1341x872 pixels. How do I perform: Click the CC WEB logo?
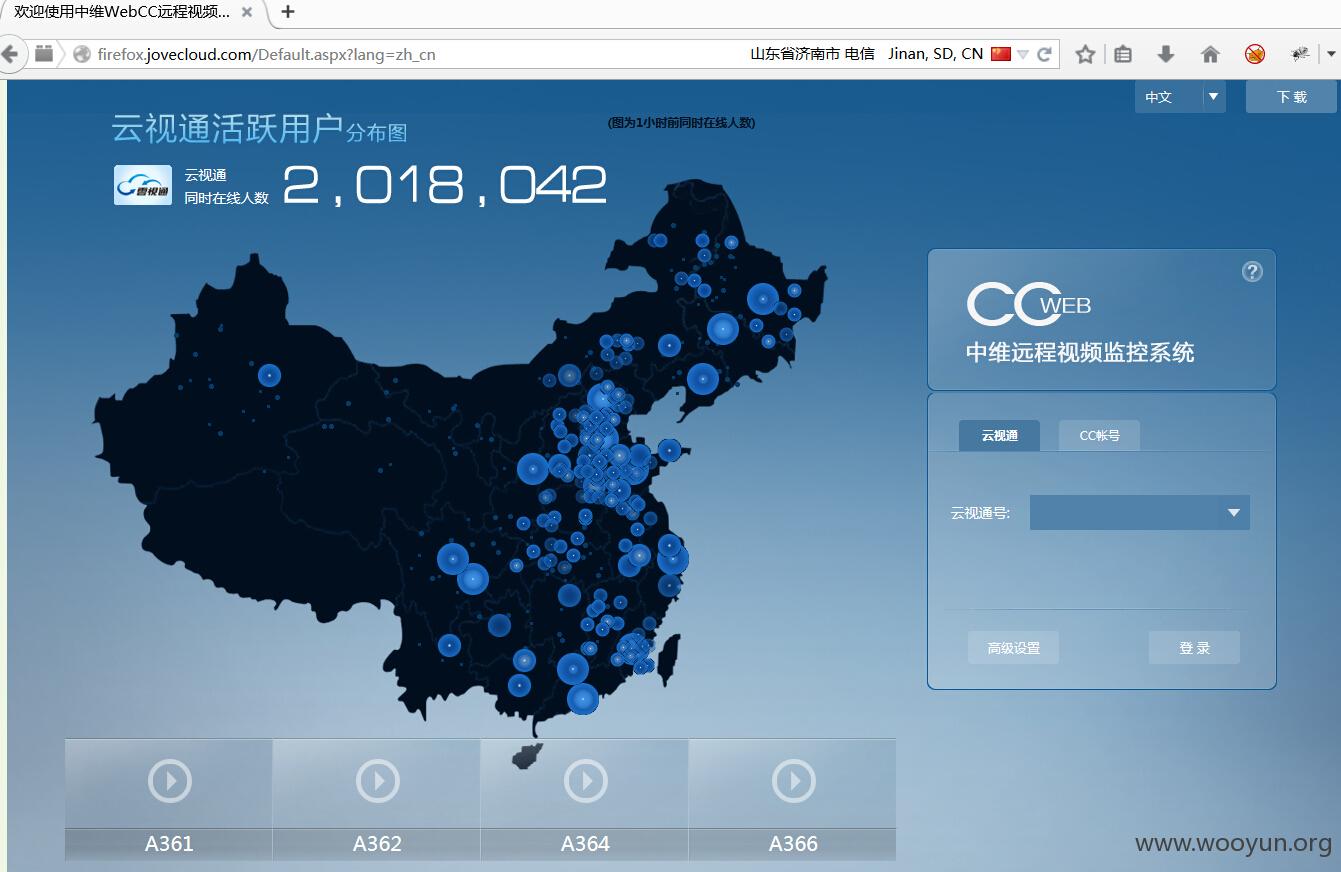click(1029, 304)
